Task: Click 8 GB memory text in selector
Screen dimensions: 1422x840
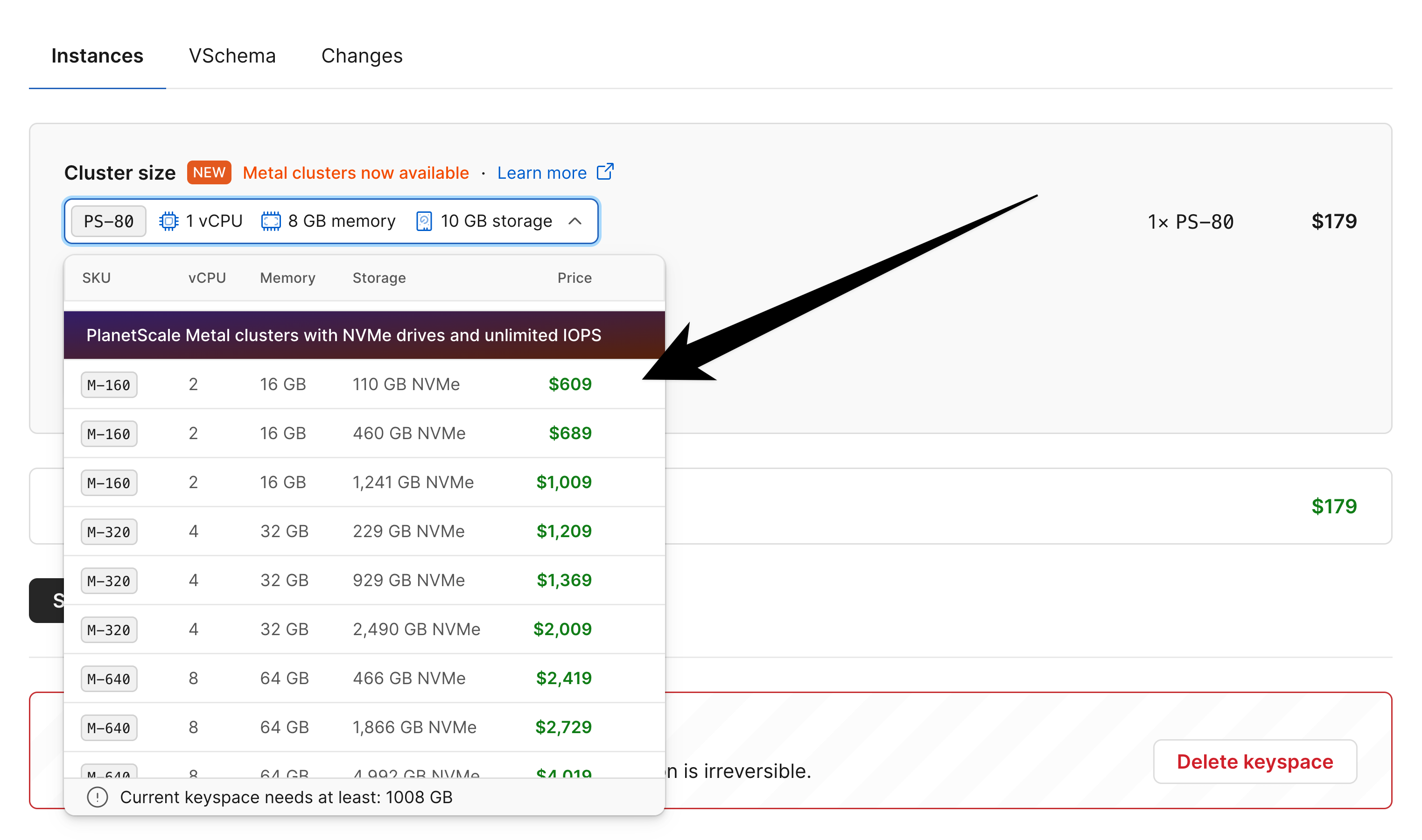Action: pyautogui.click(x=341, y=221)
